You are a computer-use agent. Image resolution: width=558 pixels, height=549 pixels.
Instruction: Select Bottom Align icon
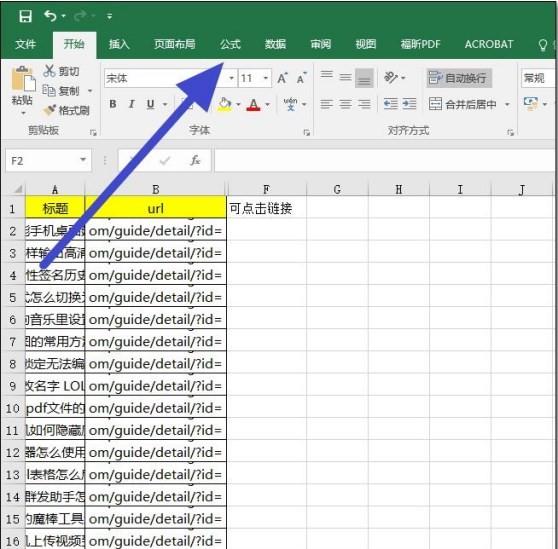point(364,78)
